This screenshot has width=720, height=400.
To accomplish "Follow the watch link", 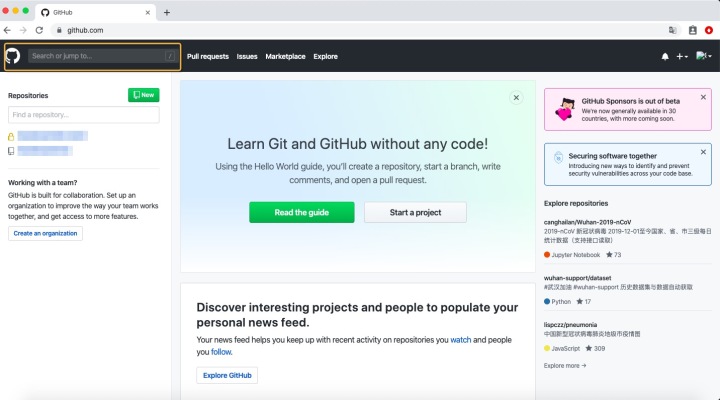I will (x=461, y=340).
